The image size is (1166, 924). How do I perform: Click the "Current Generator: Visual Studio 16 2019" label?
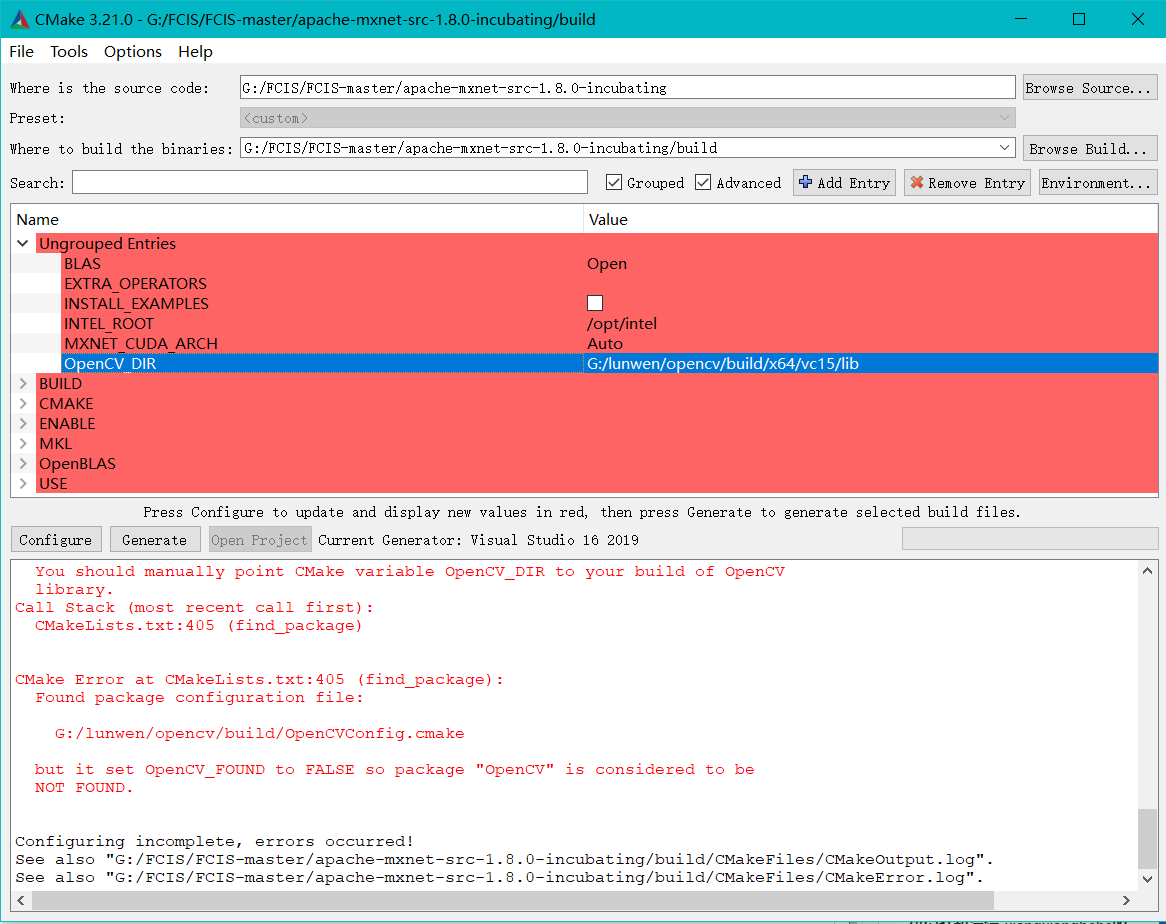pyautogui.click(x=478, y=540)
